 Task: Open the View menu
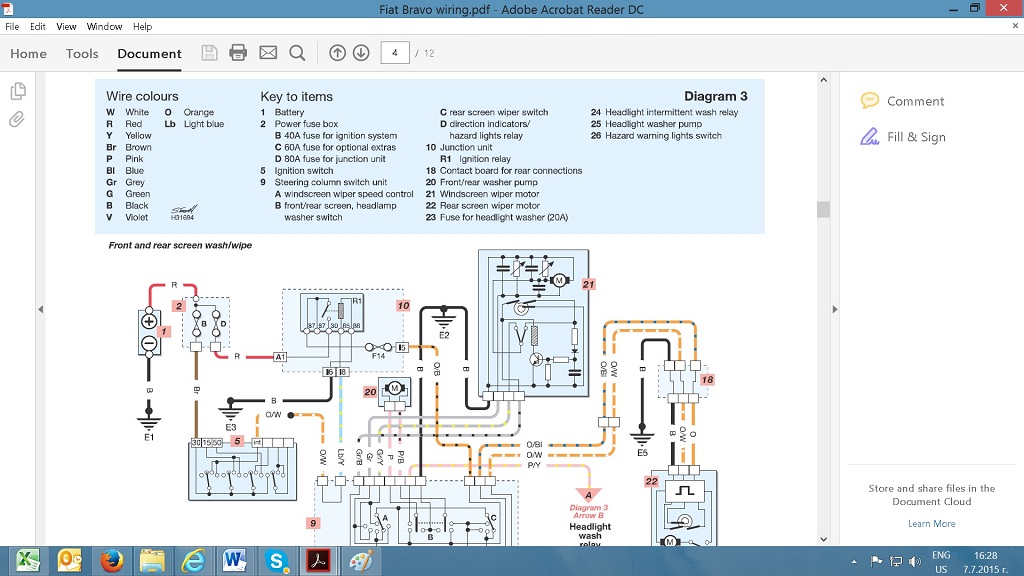click(66, 27)
